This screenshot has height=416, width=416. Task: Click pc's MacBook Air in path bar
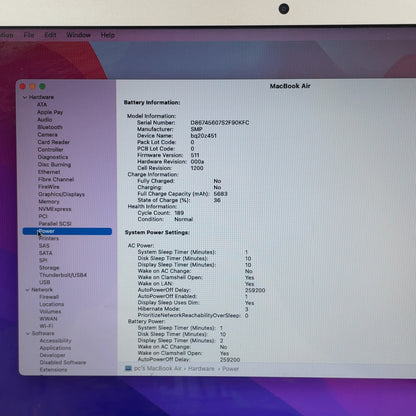click(x=158, y=368)
